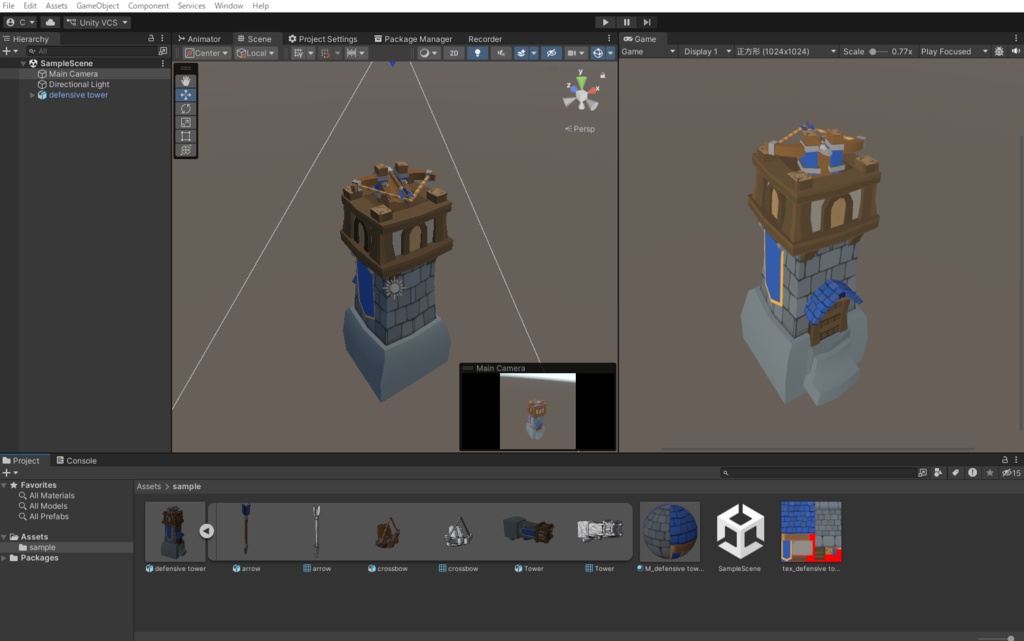
Task: Open the Unity VCS dropdown
Action: tap(97, 22)
